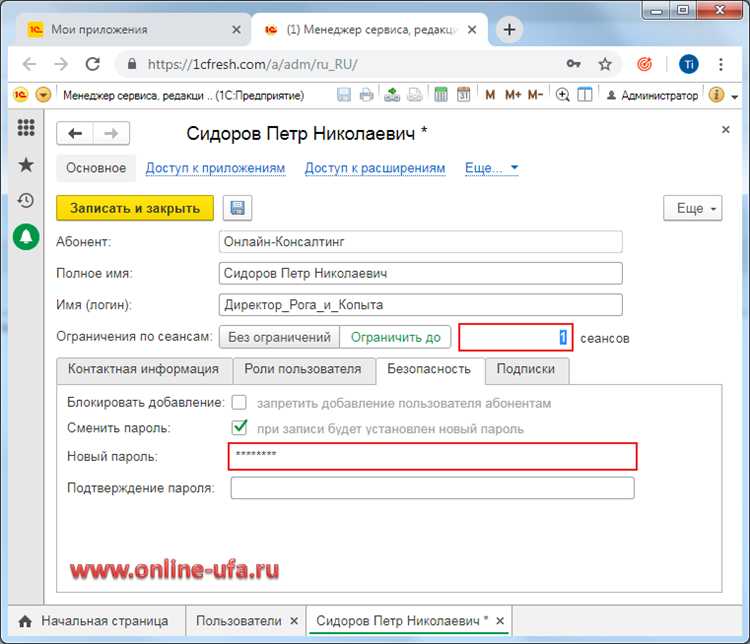Close the user form with X
This screenshot has width=750, height=644.
tap(726, 129)
